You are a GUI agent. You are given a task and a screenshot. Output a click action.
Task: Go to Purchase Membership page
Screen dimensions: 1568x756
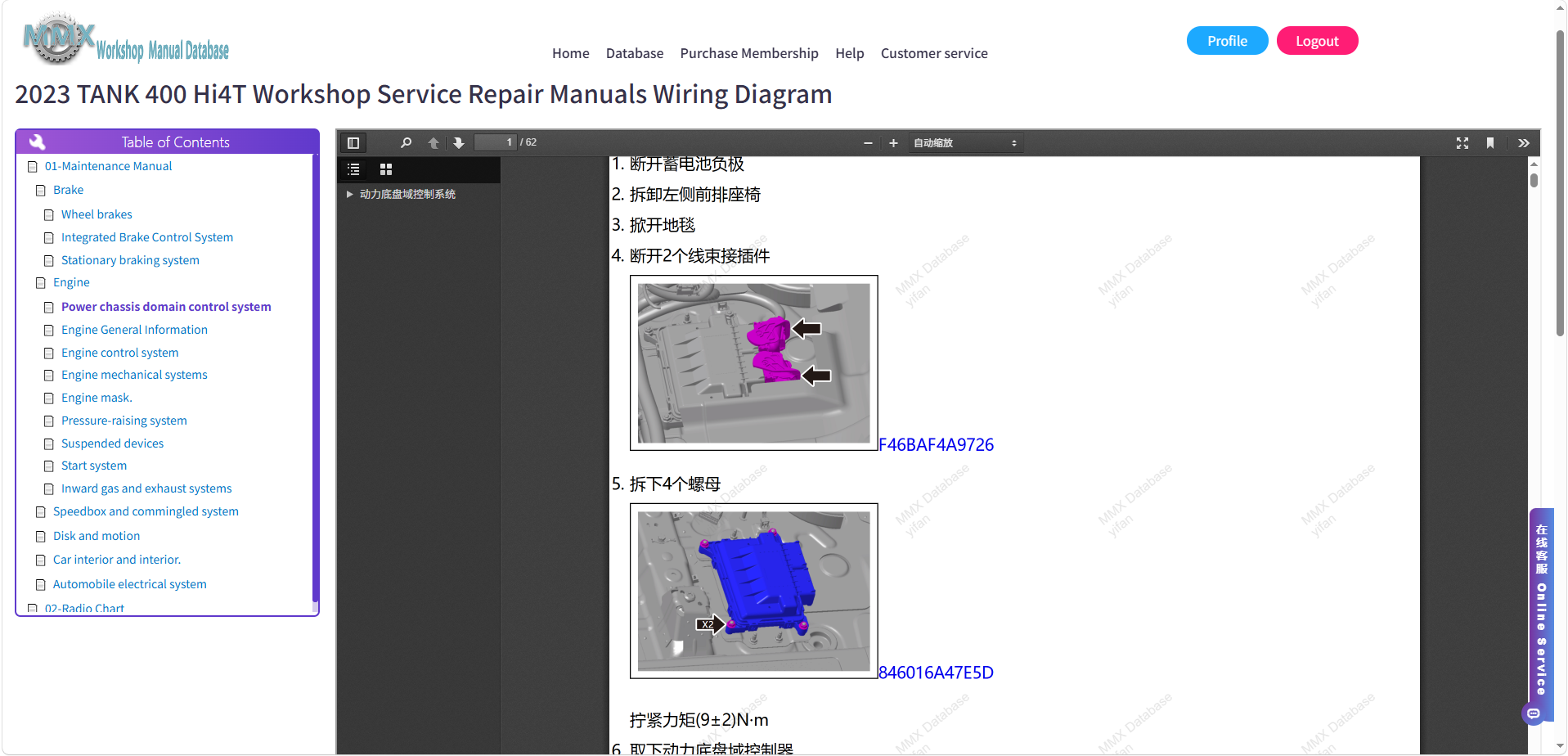tap(749, 53)
